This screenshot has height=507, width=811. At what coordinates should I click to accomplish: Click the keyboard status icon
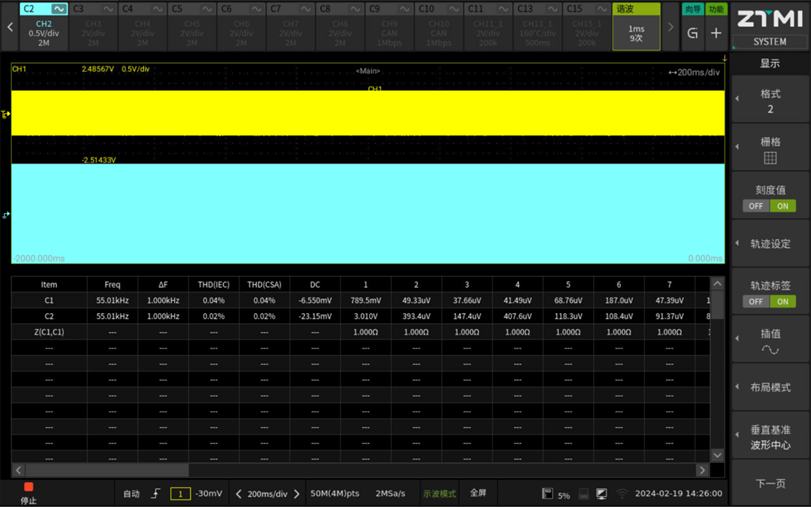point(583,494)
